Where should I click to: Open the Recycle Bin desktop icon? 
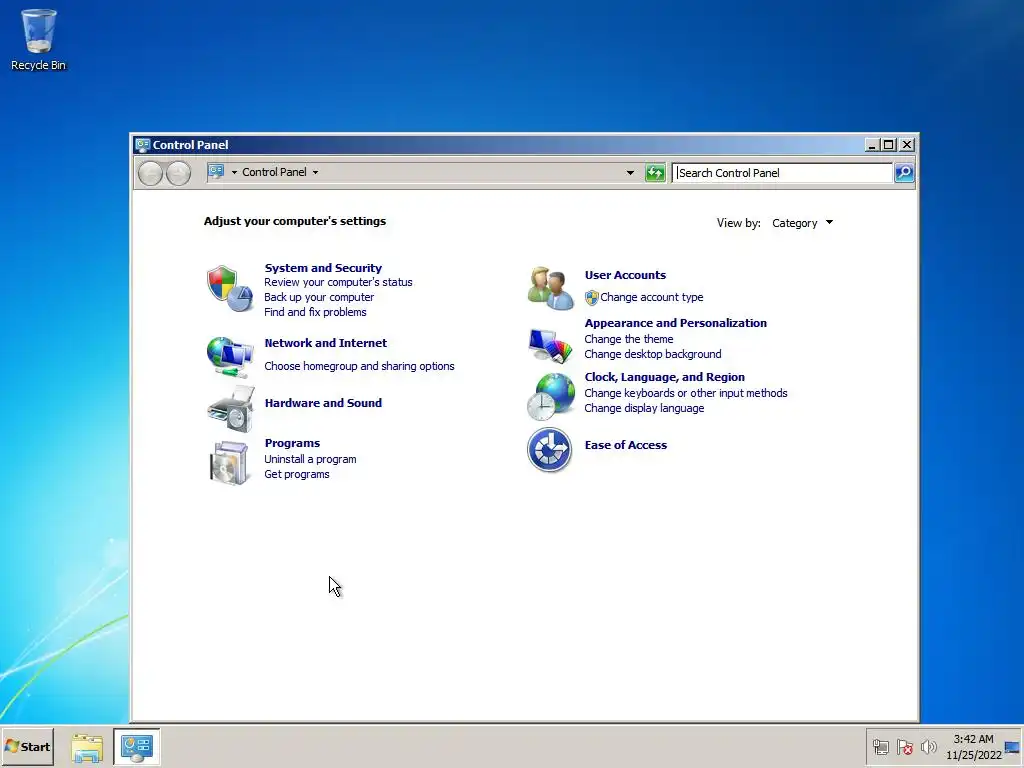pyautogui.click(x=39, y=39)
